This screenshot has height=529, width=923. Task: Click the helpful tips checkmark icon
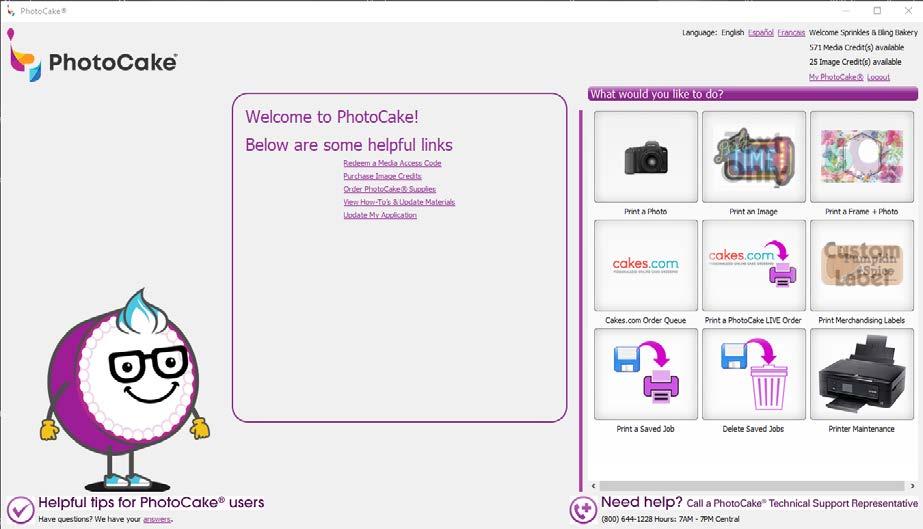tap(21, 510)
